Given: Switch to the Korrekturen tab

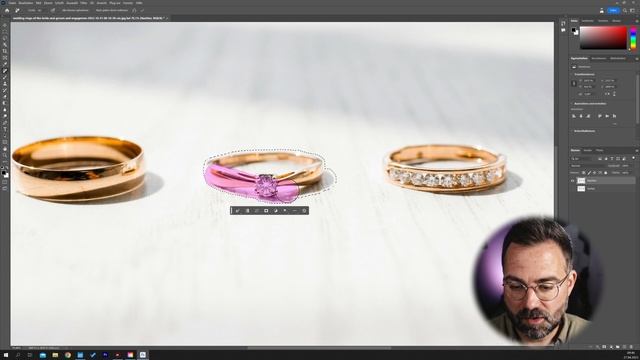Looking at the screenshot, I should pos(599,58).
